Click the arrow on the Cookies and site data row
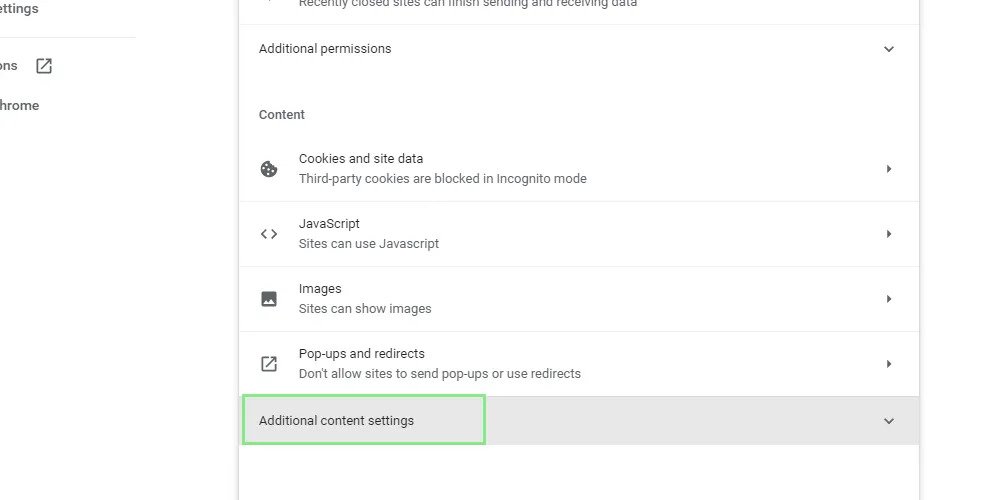The height and width of the screenshot is (500, 1000). click(x=888, y=169)
